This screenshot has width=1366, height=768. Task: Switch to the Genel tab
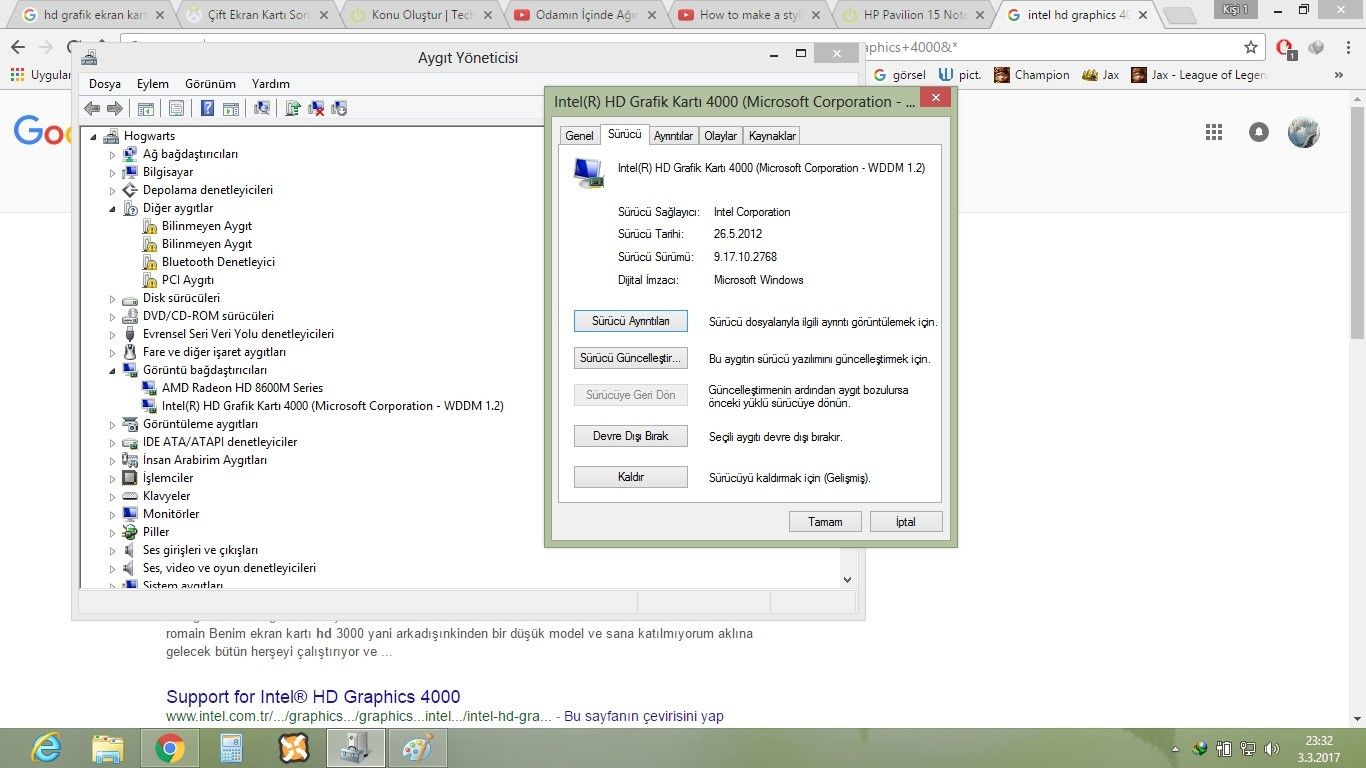pos(580,136)
